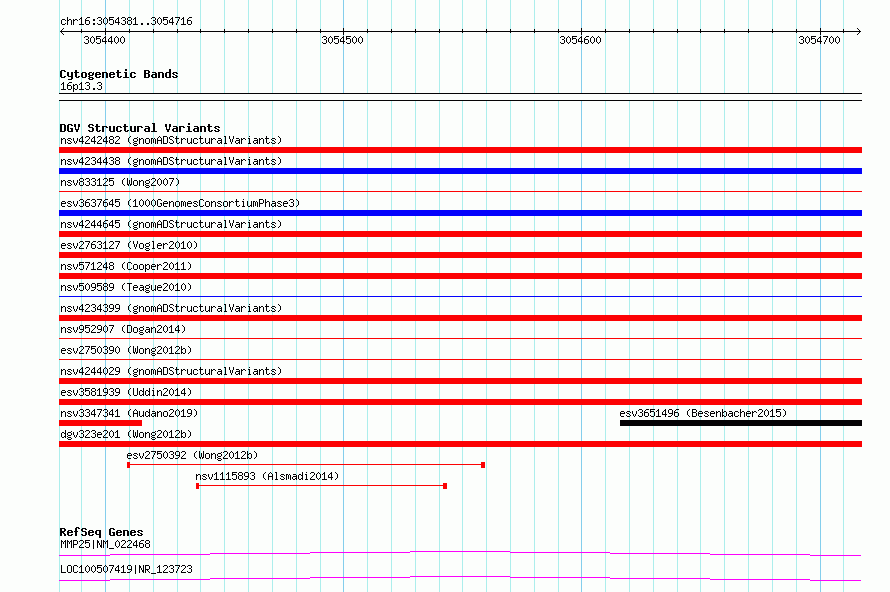Screen dimensions: 890x592
Task: Click the LOC100507419|NR_123723 gene label
Action: 126,569
